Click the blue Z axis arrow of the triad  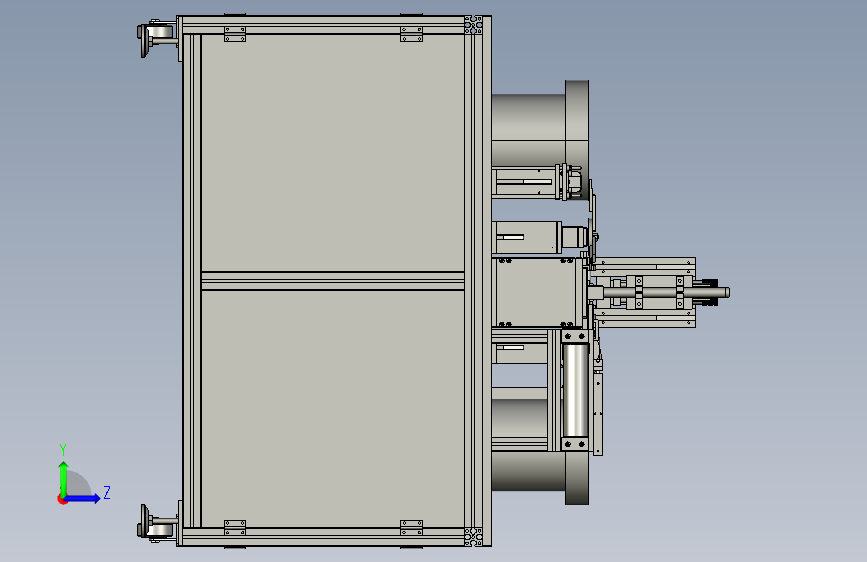tap(83, 498)
